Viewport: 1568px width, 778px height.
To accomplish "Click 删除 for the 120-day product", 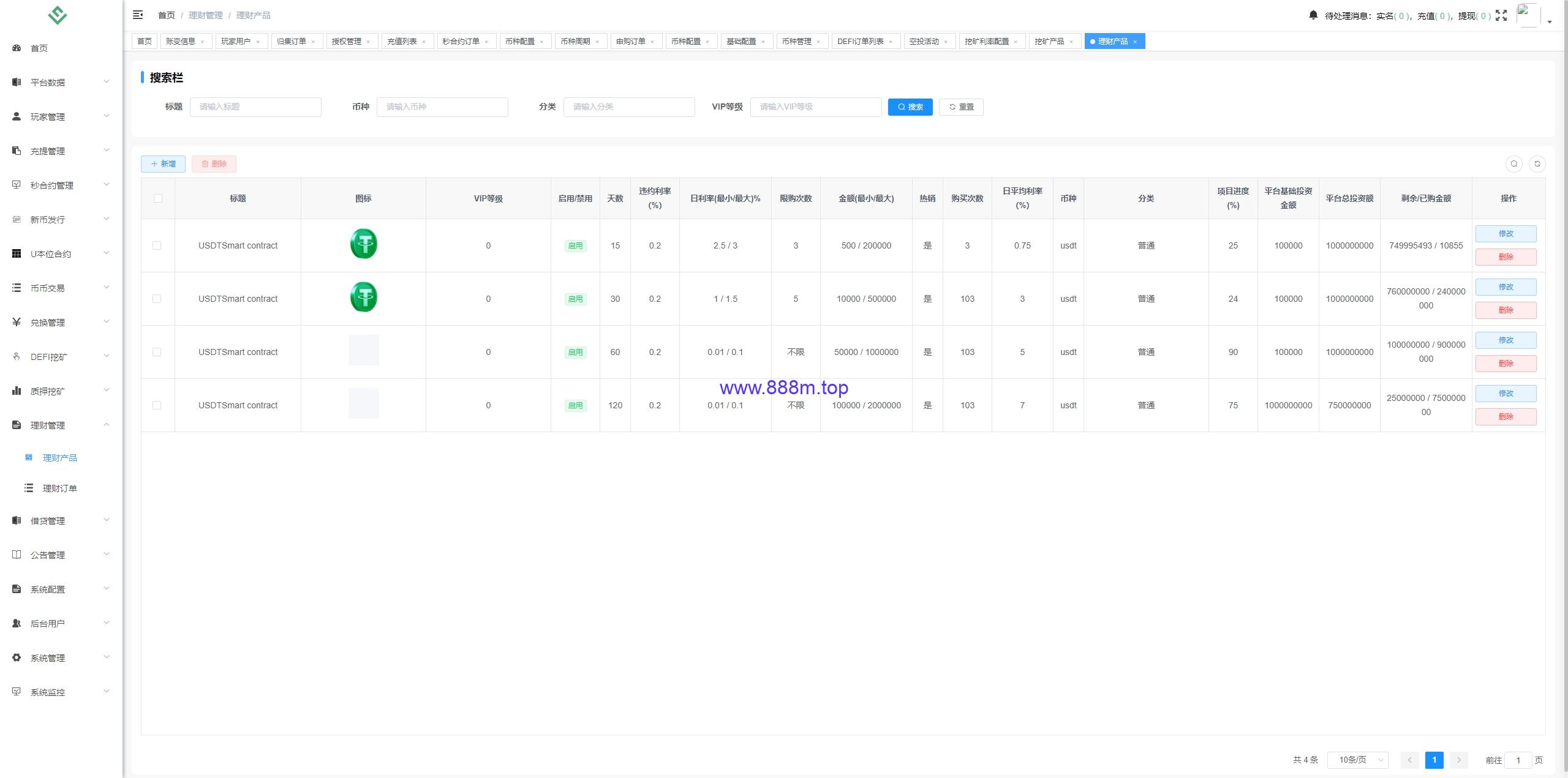I will pyautogui.click(x=1506, y=417).
